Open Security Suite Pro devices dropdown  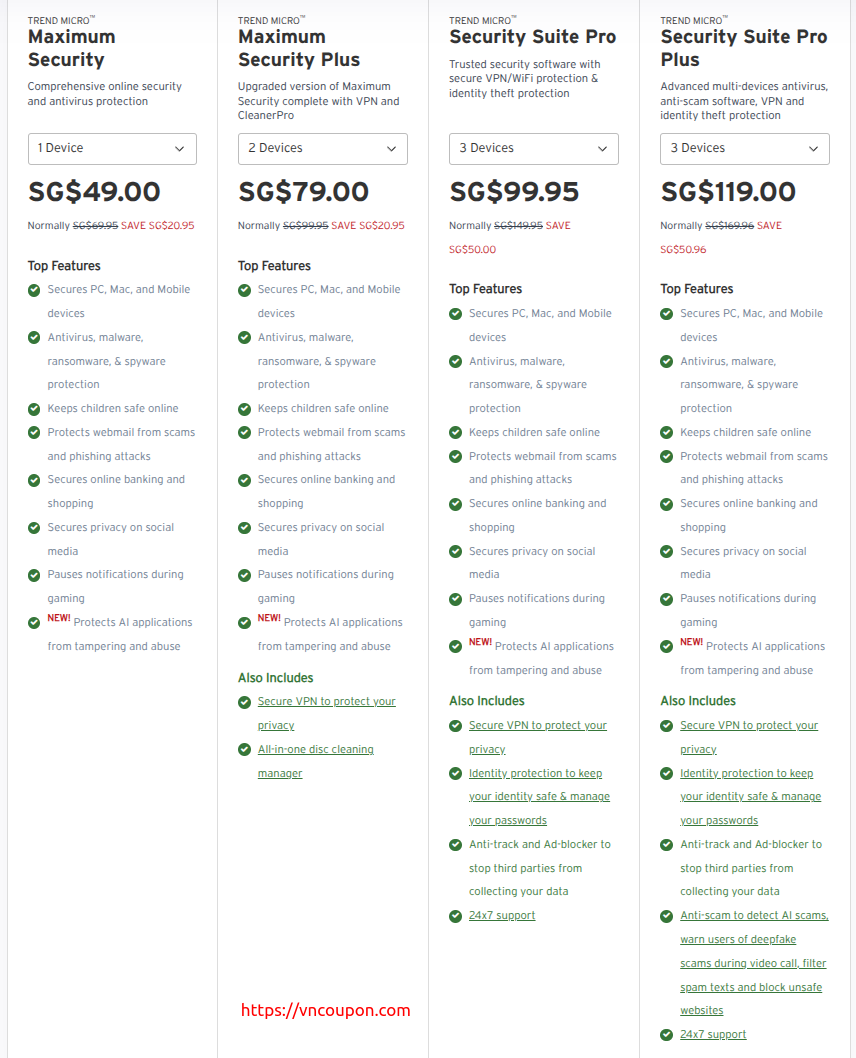[x=533, y=149]
